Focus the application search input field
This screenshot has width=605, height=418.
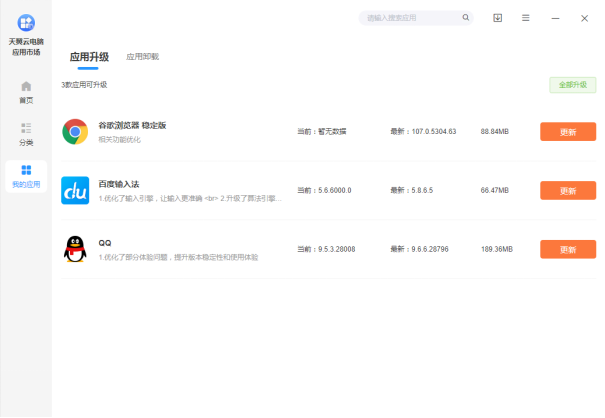[410, 18]
